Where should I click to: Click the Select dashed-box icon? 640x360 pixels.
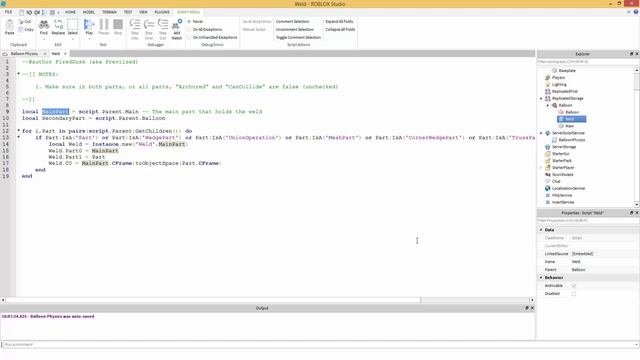(72, 24)
